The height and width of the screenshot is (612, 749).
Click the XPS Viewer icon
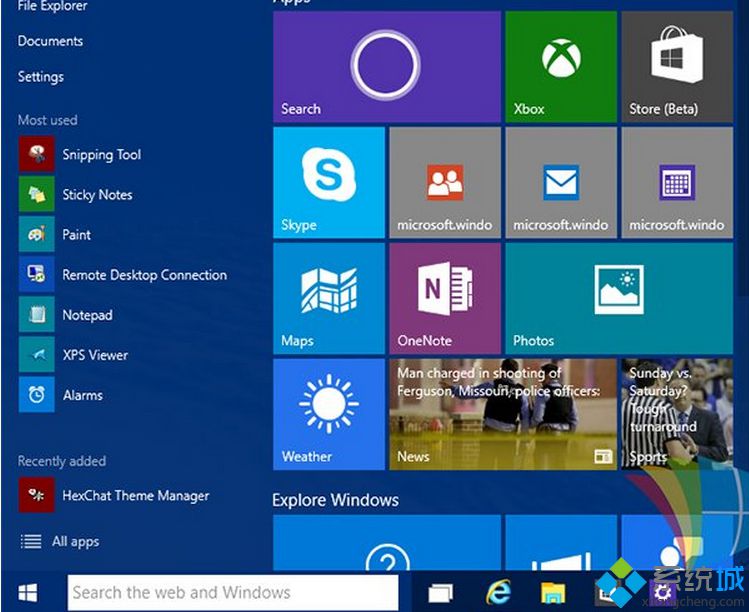coord(37,354)
